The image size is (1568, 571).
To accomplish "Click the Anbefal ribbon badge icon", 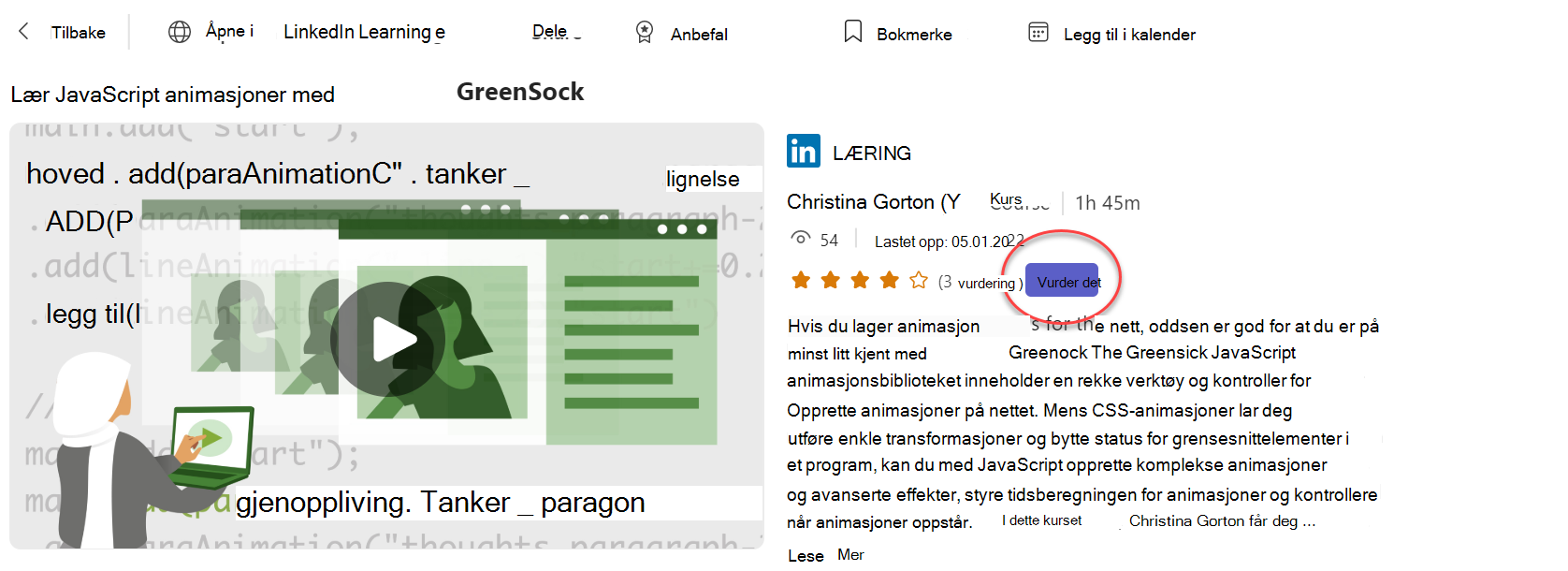I will coord(645,32).
